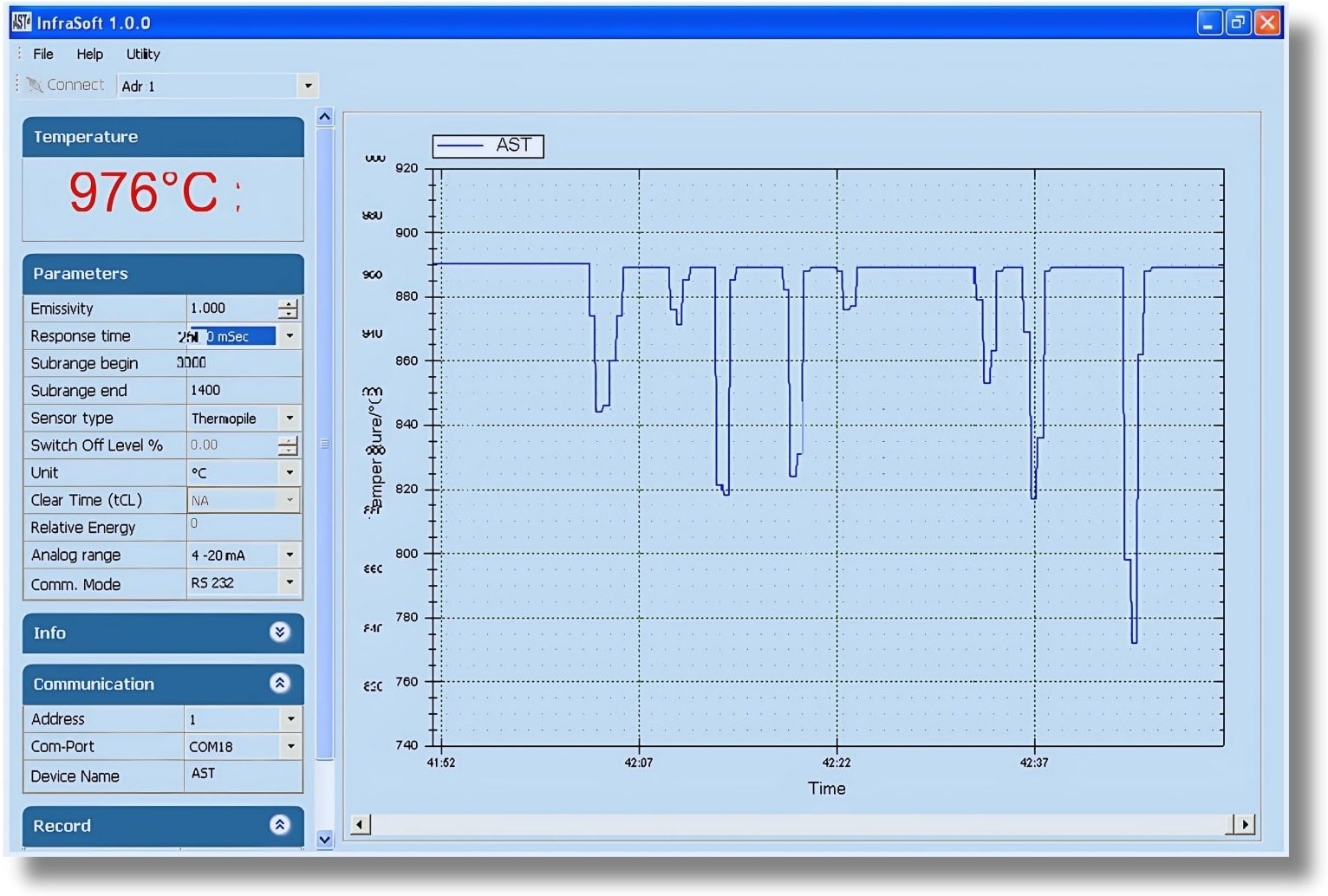1328x896 pixels.
Task: Click the 976°C temperature readout
Action: [144, 192]
